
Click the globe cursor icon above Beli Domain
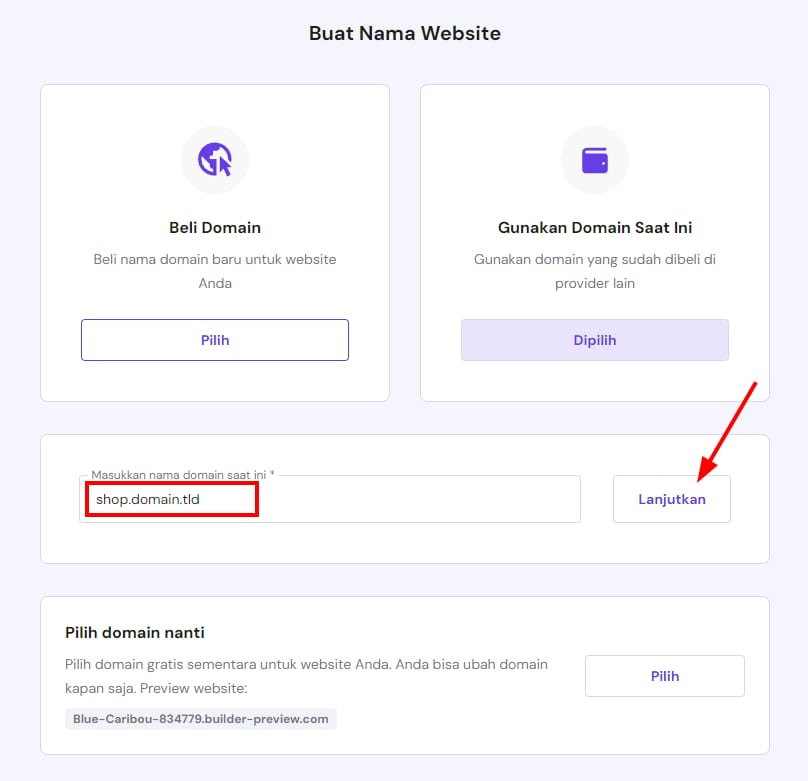pos(215,160)
